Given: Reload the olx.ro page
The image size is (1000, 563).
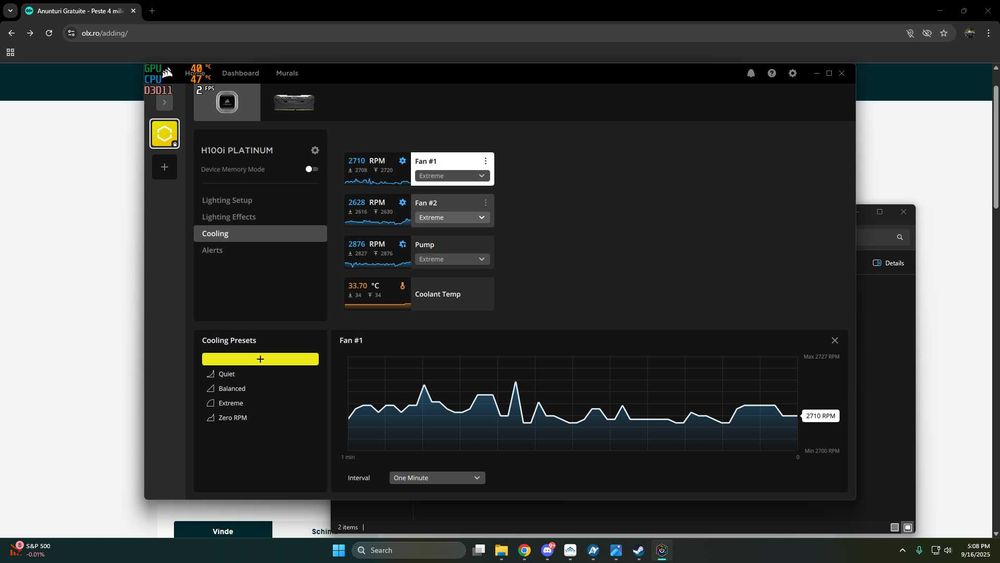Looking at the screenshot, I should [x=48, y=33].
